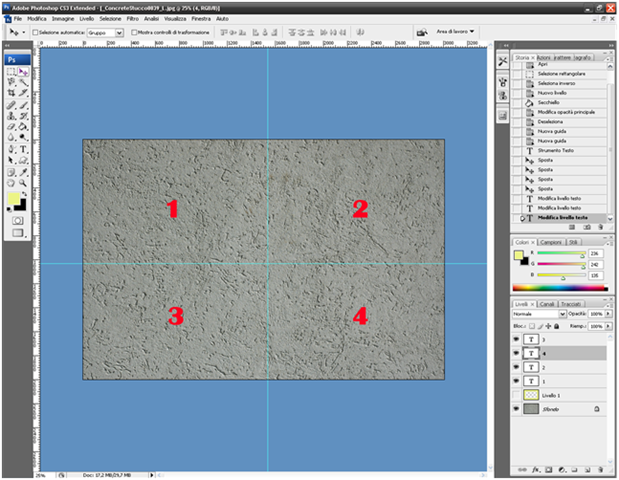Expand the Area di lavoro workspace menu

pyautogui.click(x=458, y=32)
